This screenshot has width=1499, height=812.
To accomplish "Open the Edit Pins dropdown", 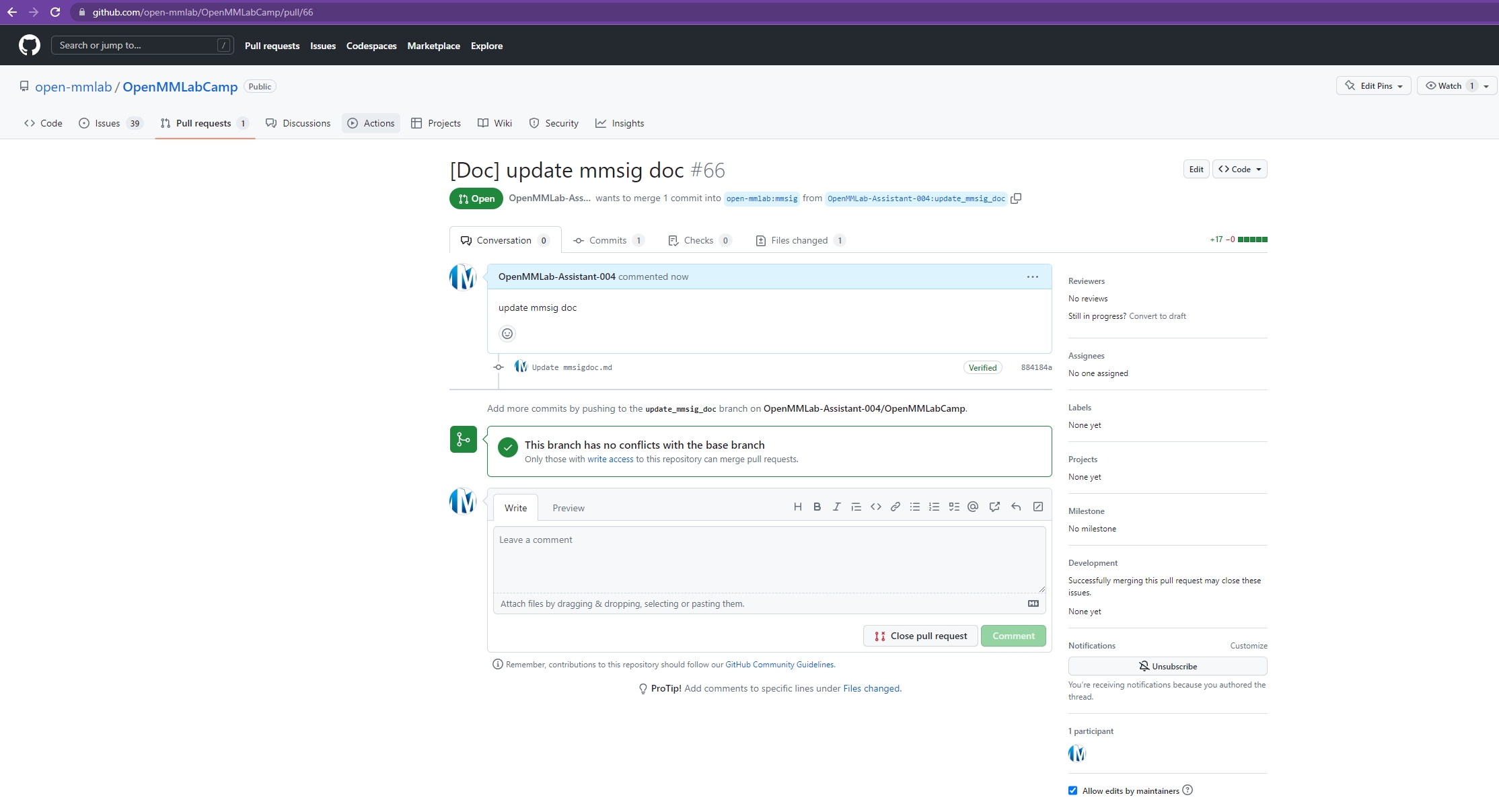I will coord(1373,86).
